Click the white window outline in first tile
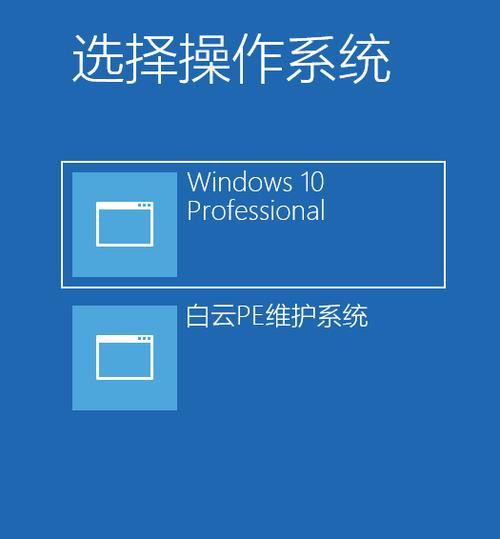The height and width of the screenshot is (539, 500). (x=124, y=224)
